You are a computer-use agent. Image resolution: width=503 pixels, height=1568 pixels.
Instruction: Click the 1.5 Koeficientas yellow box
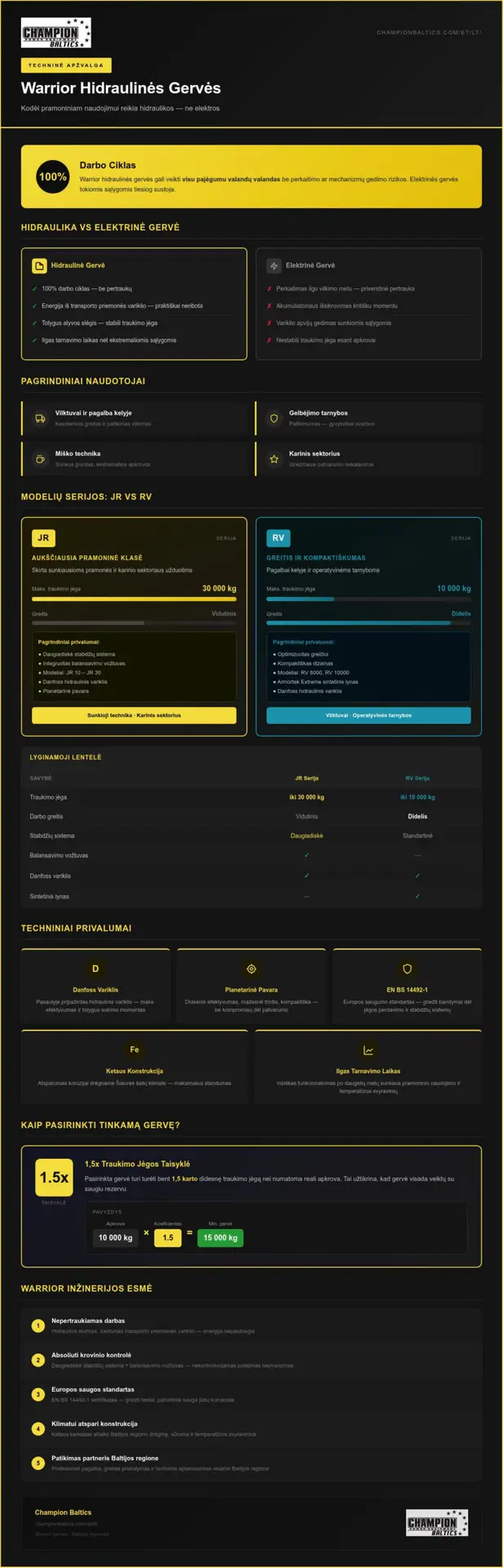(167, 1237)
